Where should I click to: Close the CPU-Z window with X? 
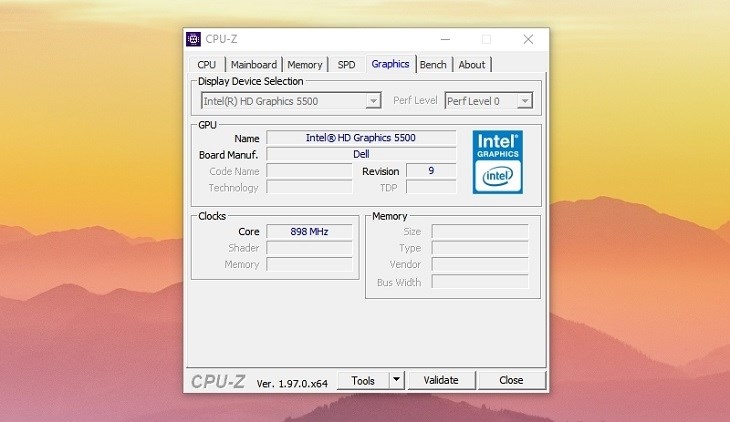tap(528, 40)
